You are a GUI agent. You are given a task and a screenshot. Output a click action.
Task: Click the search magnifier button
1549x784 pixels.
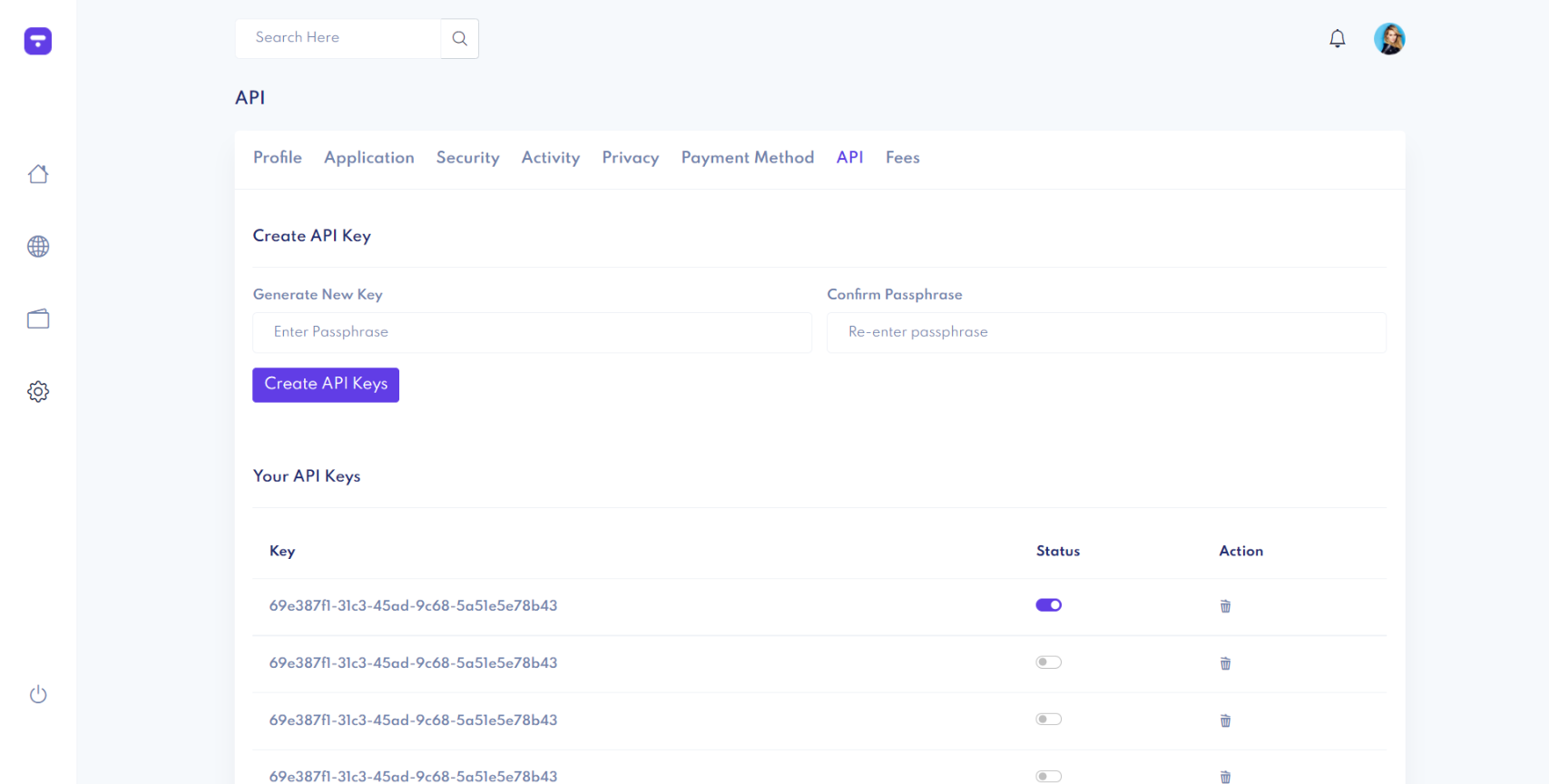[460, 38]
